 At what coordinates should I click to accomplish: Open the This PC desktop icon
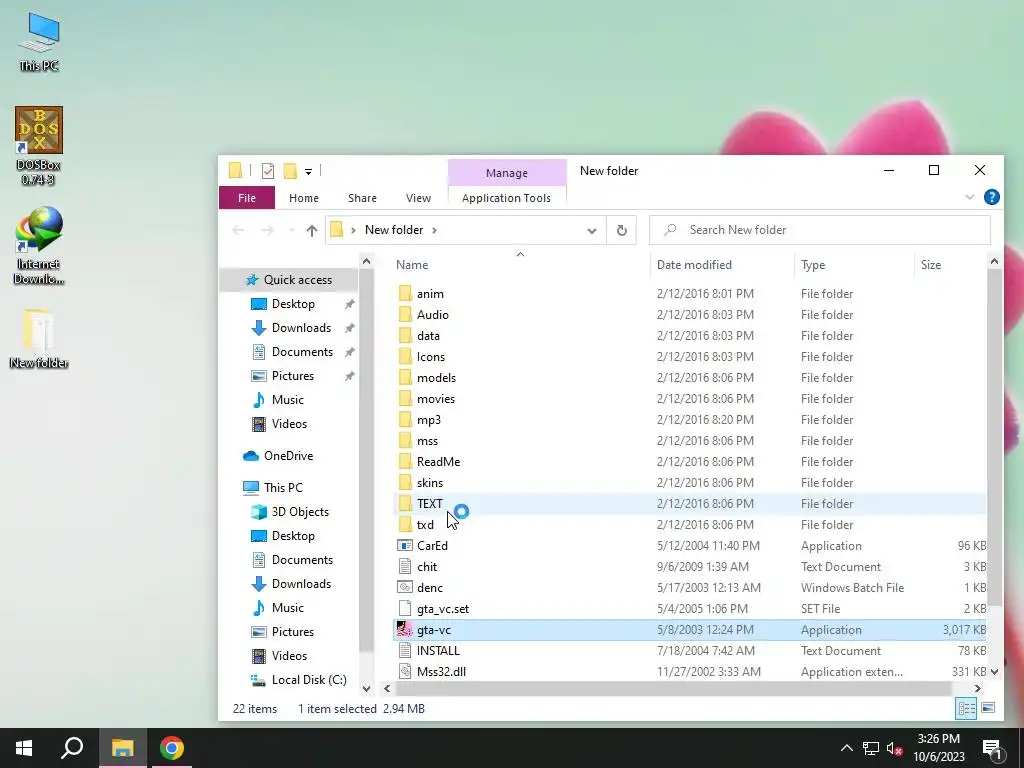click(x=39, y=41)
